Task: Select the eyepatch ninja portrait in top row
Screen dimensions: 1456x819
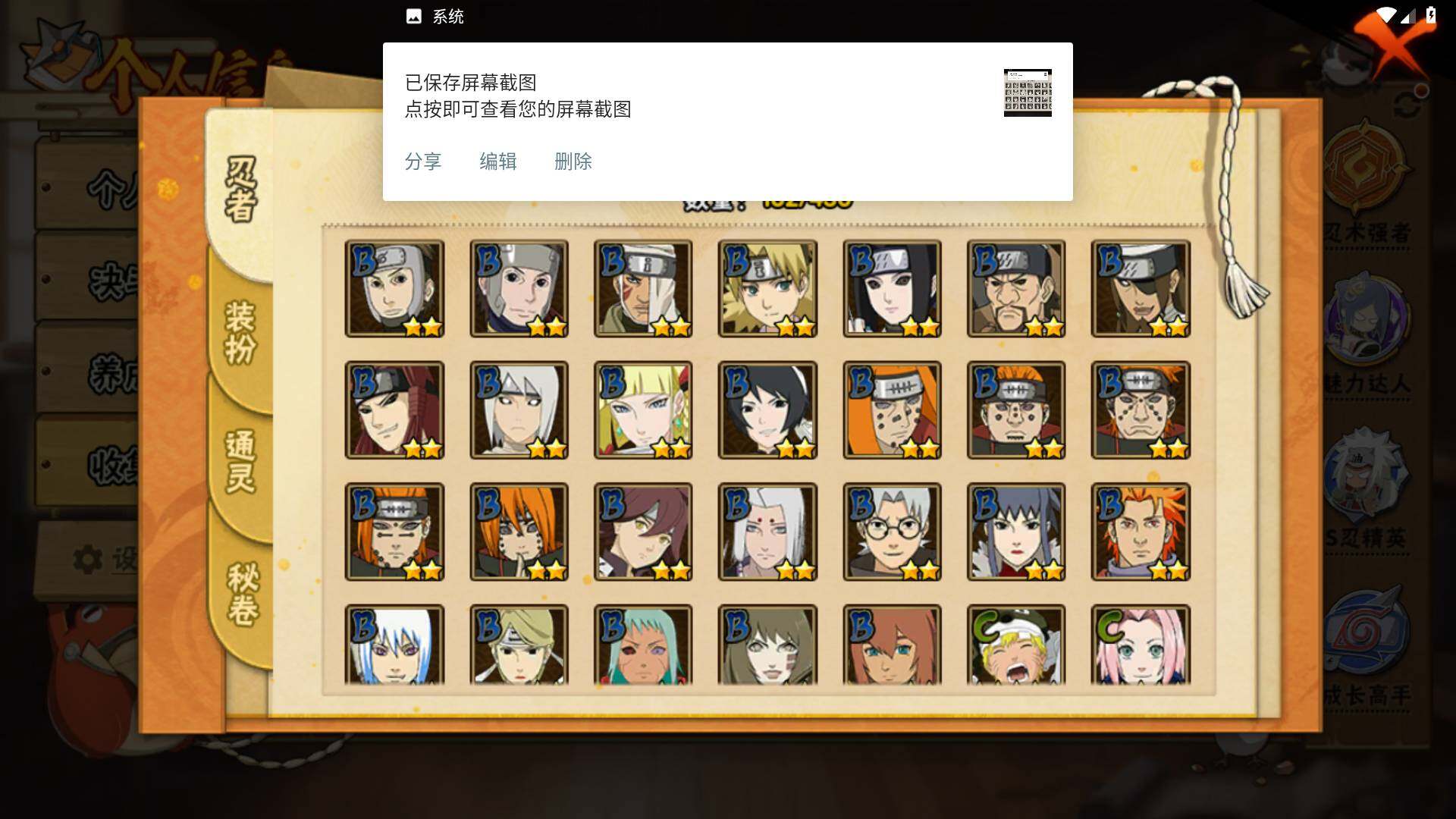Action: tap(1141, 289)
